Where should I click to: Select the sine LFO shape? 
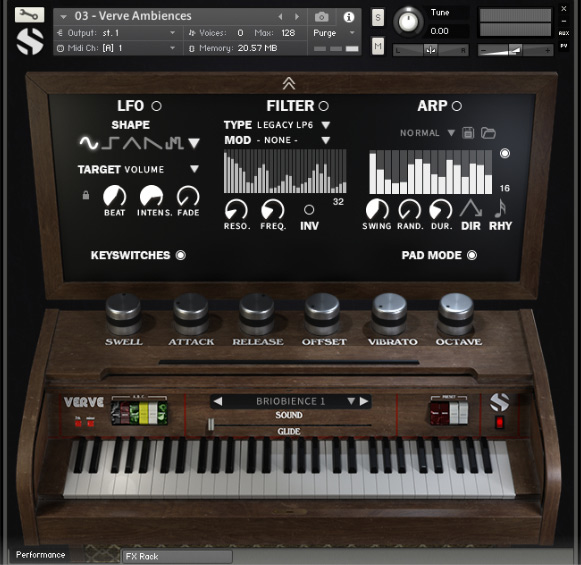point(89,143)
